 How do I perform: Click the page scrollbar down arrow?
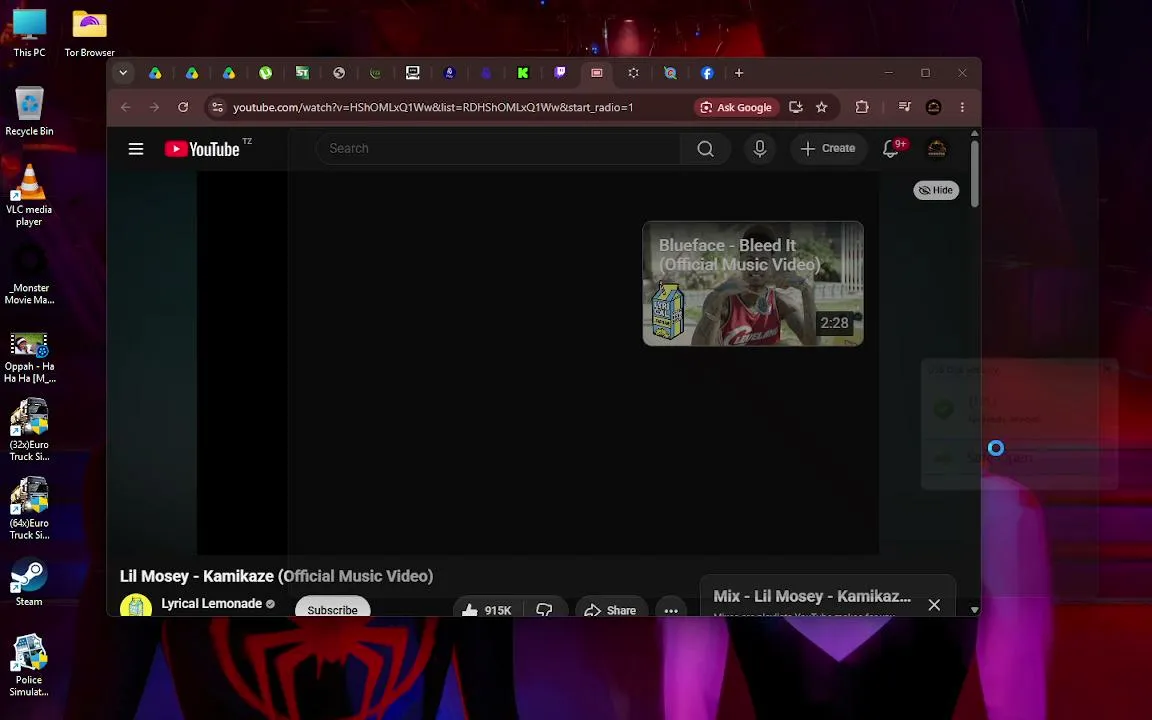click(975, 610)
